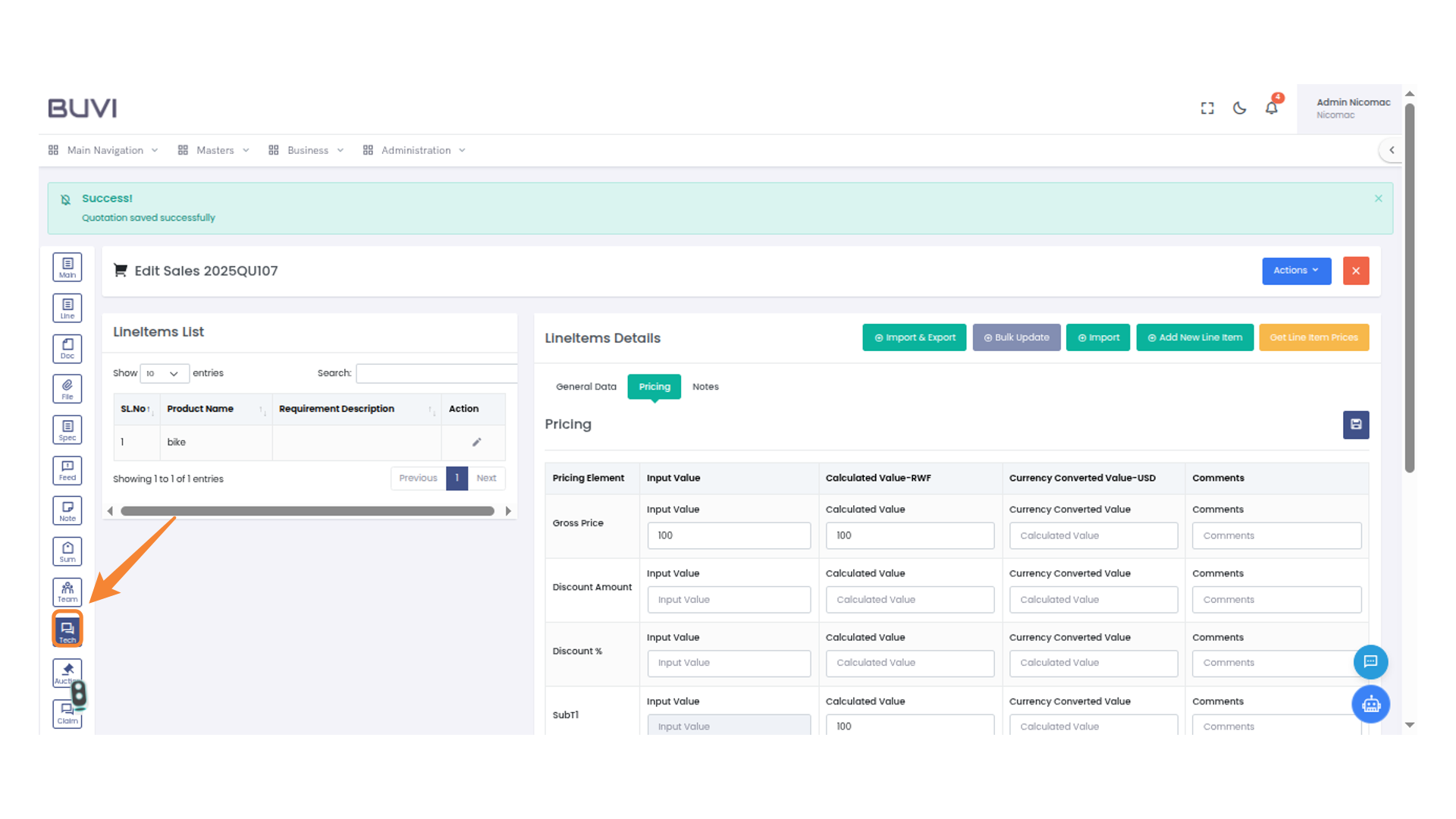Expand the Actions dropdown button
The height and width of the screenshot is (819, 1456).
pyautogui.click(x=1296, y=271)
